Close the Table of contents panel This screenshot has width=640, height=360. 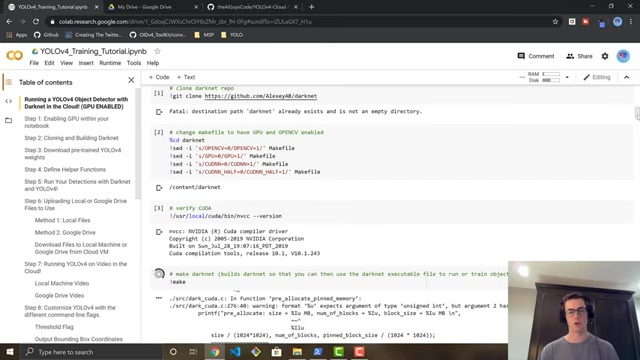coord(131,80)
